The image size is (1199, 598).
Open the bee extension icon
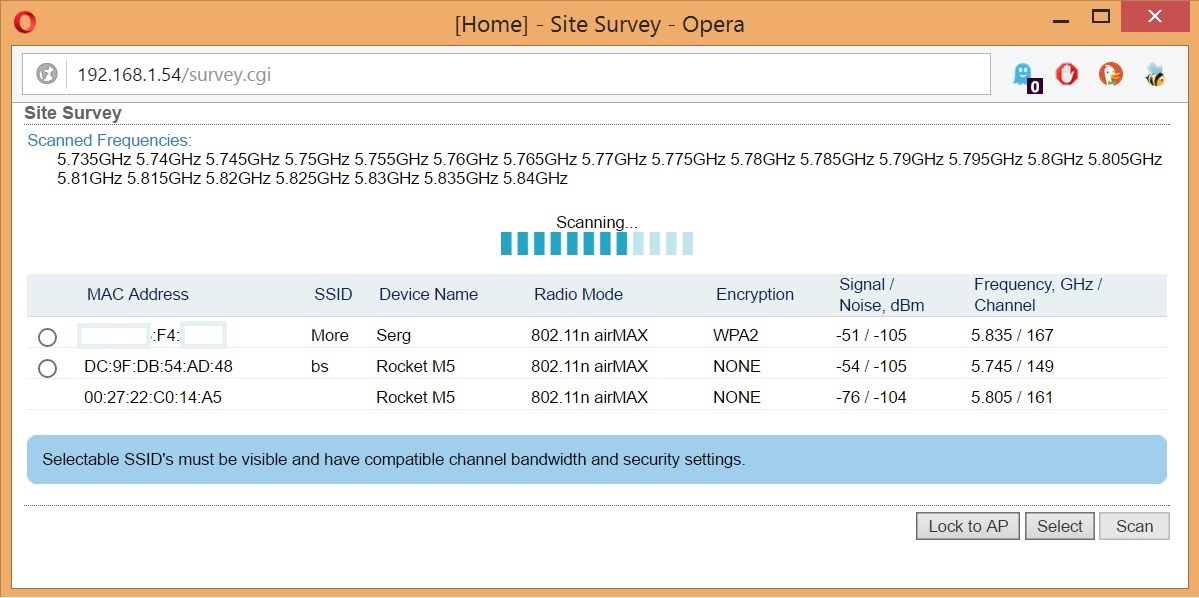[1155, 74]
